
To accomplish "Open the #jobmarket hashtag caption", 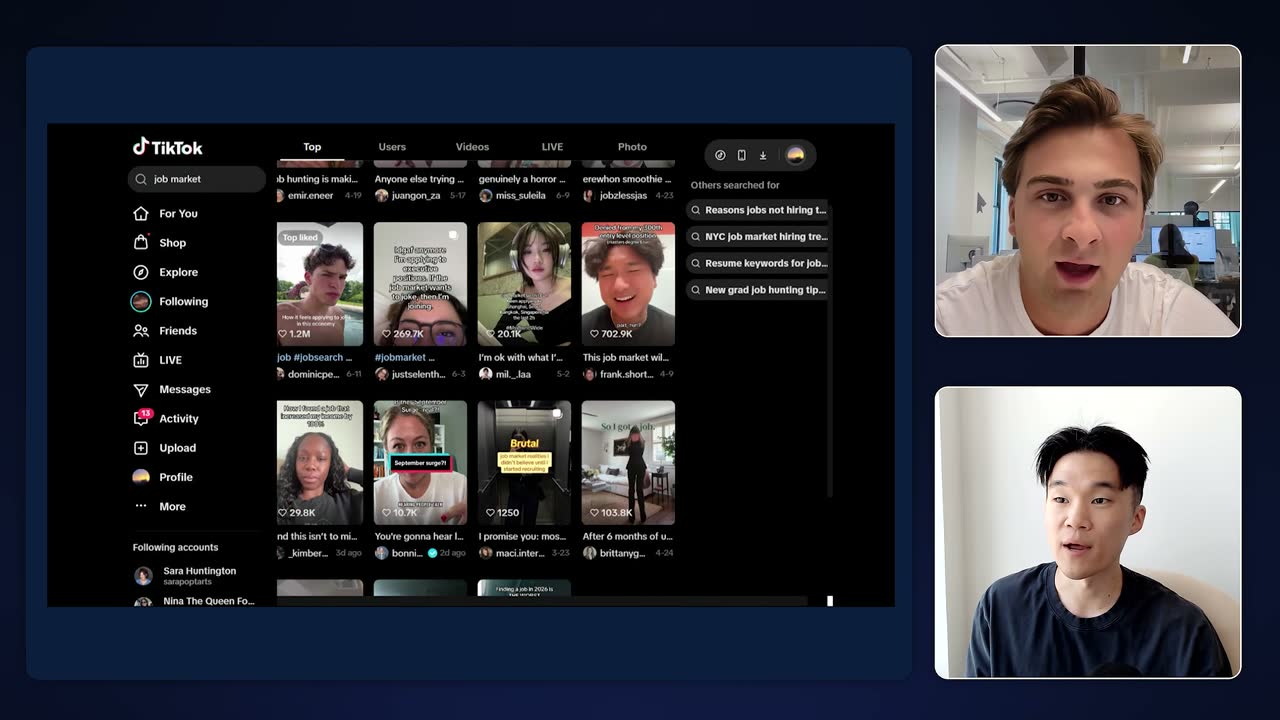I will tap(404, 357).
